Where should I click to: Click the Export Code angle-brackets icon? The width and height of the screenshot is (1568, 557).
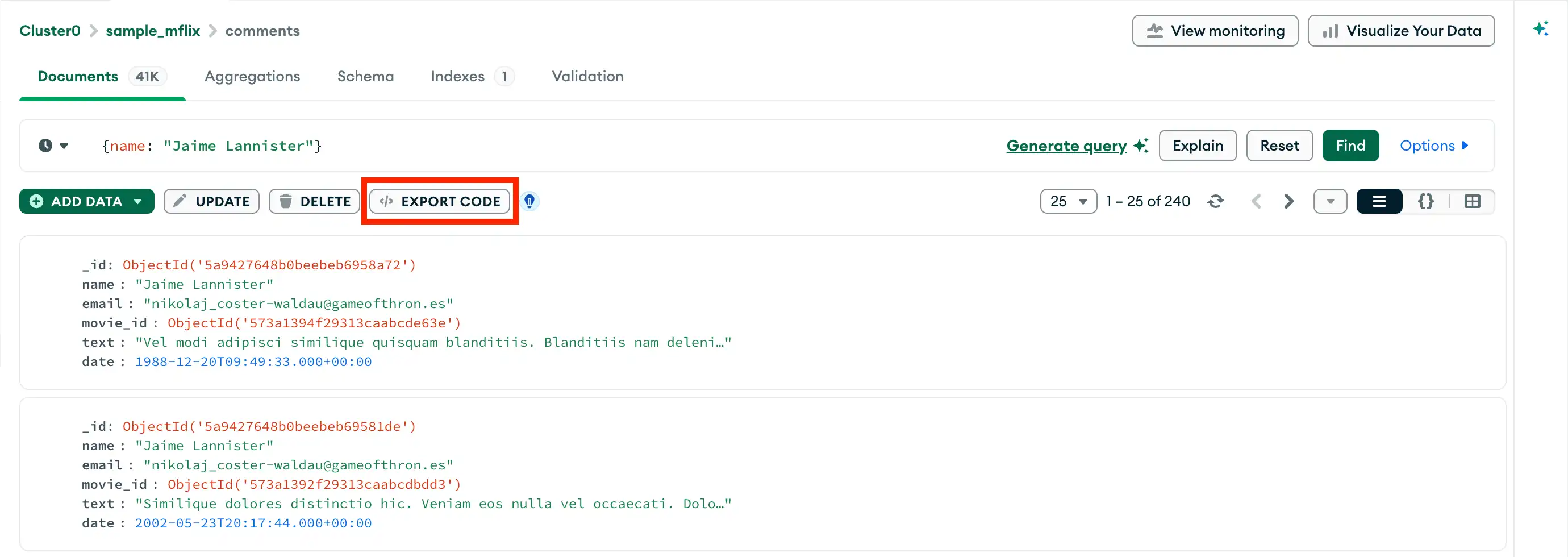click(x=386, y=201)
